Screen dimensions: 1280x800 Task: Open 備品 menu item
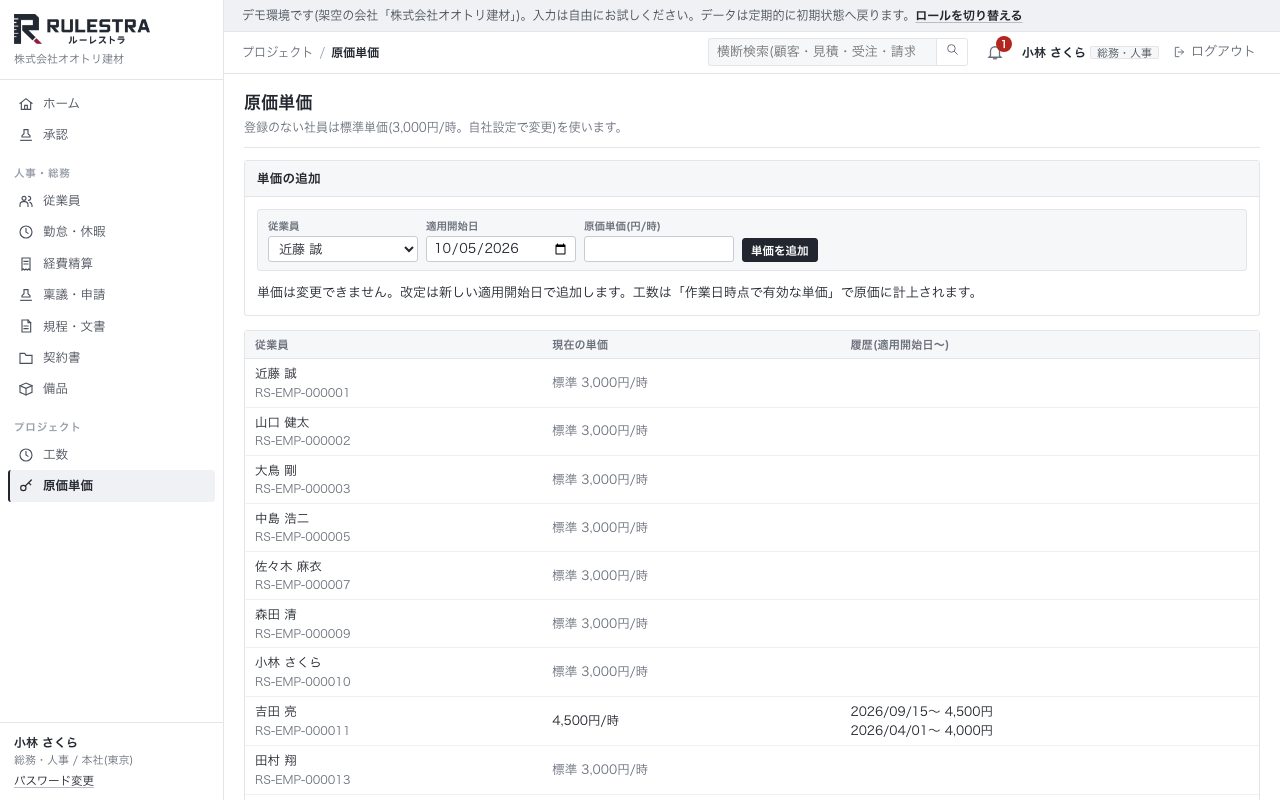pyautogui.click(x=111, y=389)
